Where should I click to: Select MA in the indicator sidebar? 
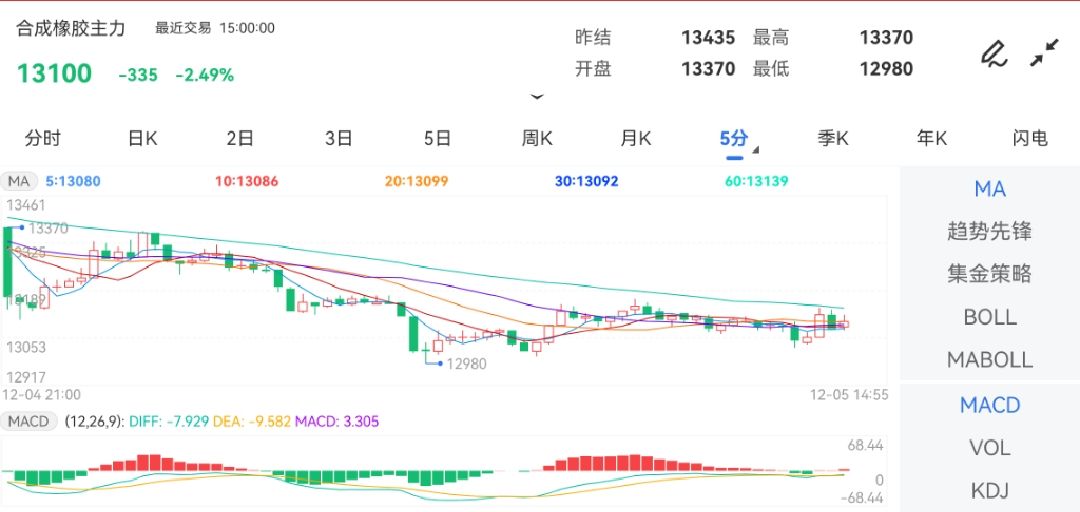(x=990, y=189)
